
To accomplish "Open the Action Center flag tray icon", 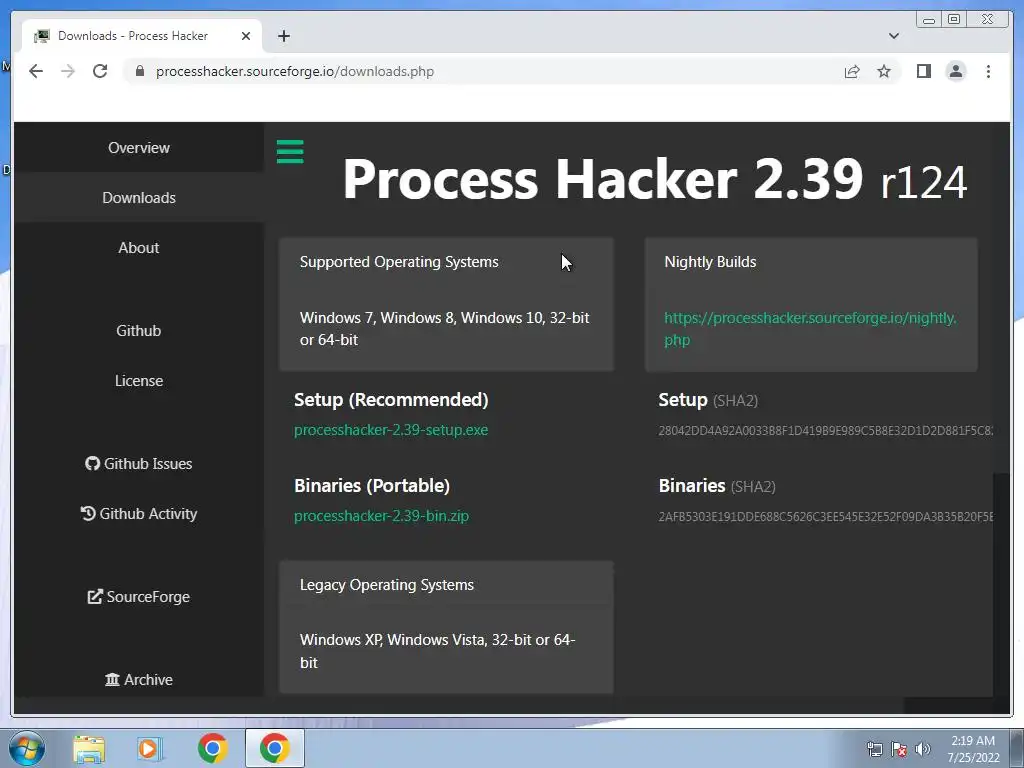I will click(899, 749).
